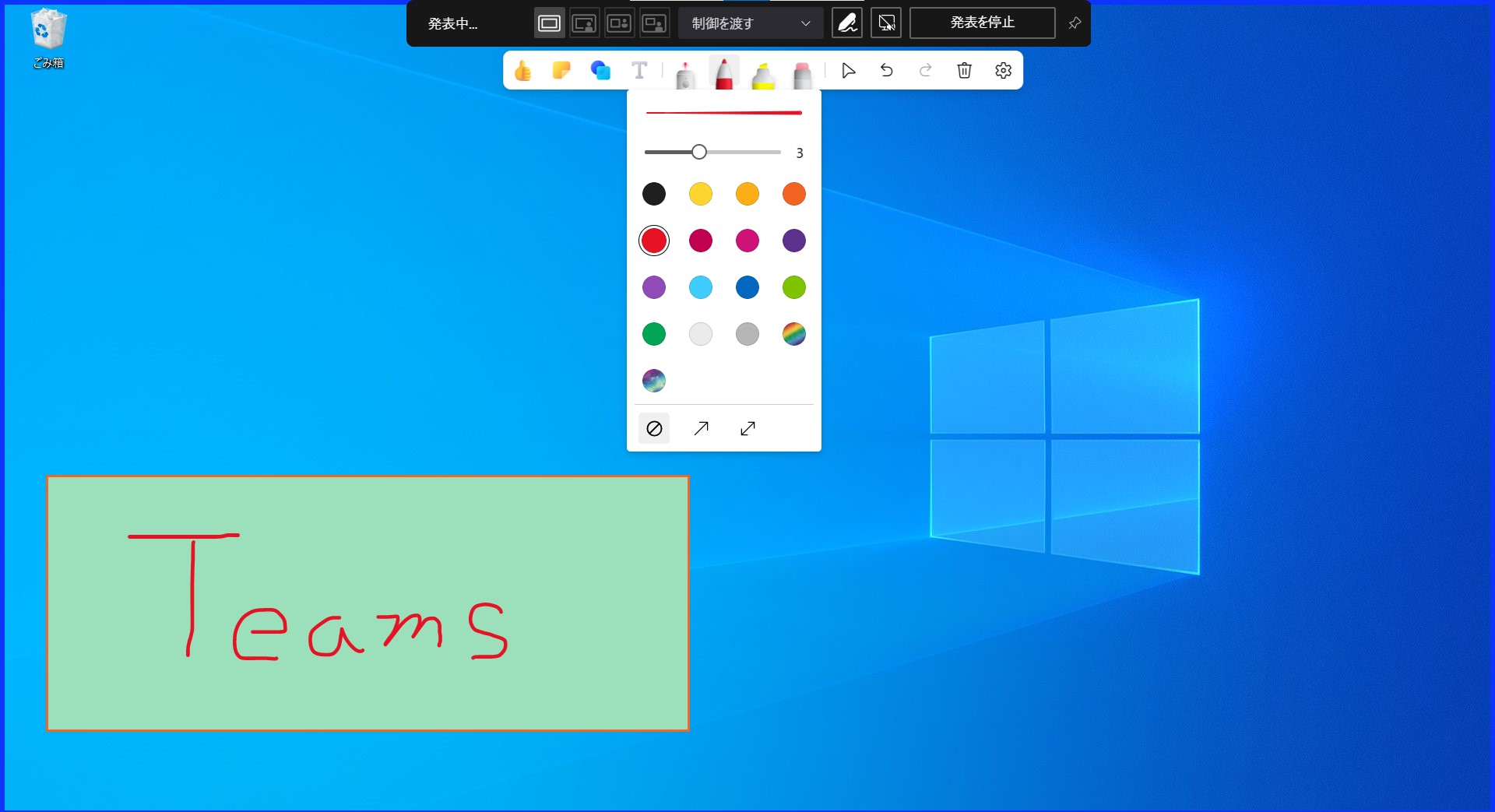This screenshot has width=1495, height=812.
Task: Open the 制御を渡す dropdown
Action: 751,23
